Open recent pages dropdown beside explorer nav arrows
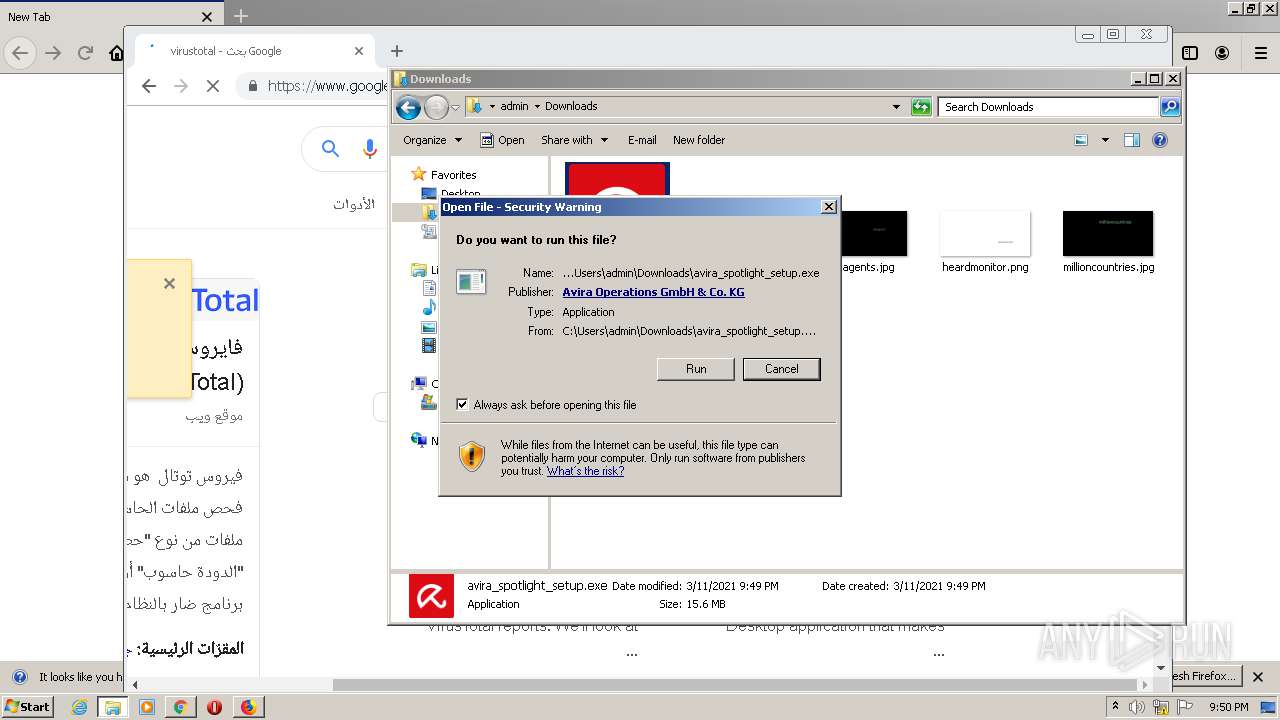Screen dimensions: 1280x720 pyautogui.click(x=455, y=107)
